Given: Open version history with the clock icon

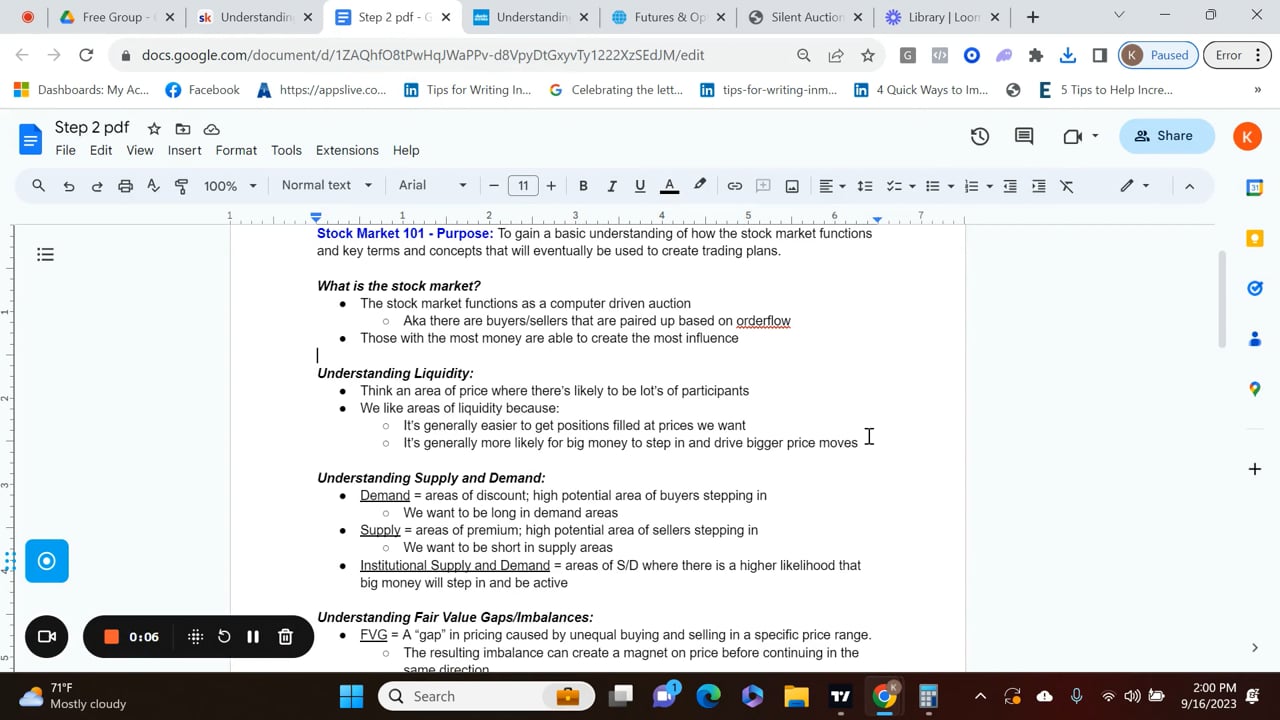Looking at the screenshot, I should pyautogui.click(x=979, y=135).
